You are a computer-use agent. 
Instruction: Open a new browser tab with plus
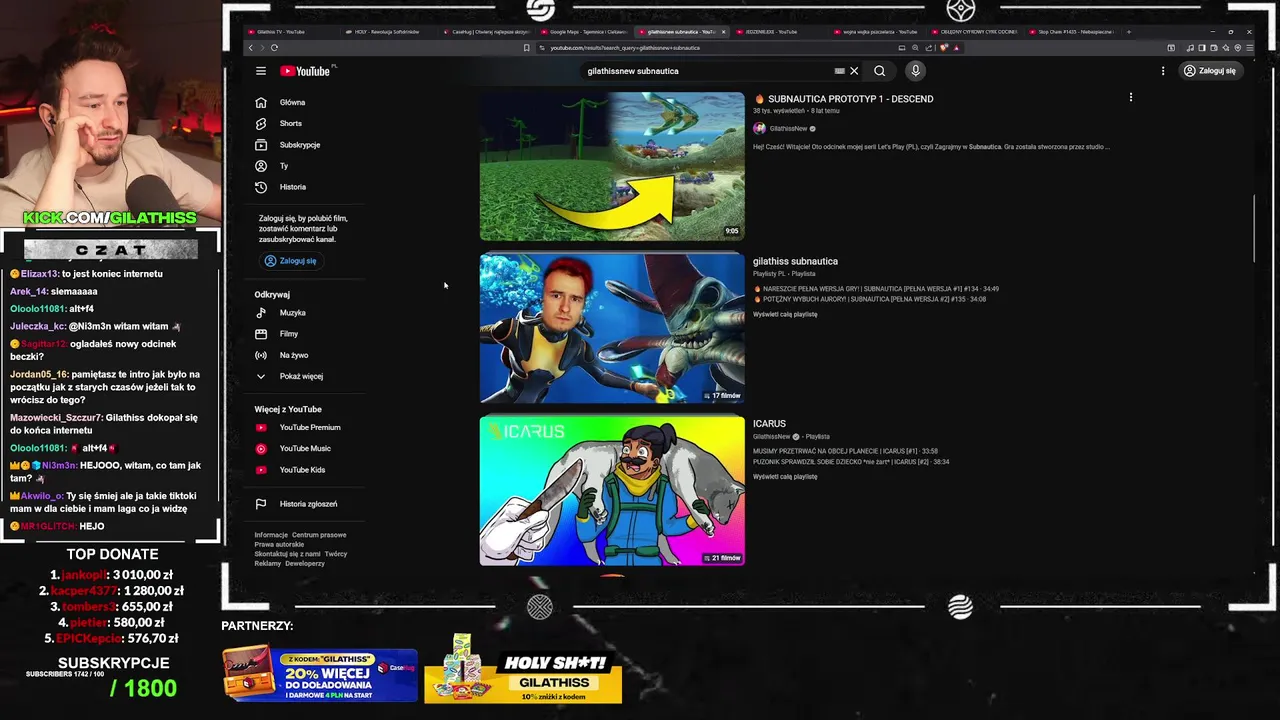click(1128, 32)
